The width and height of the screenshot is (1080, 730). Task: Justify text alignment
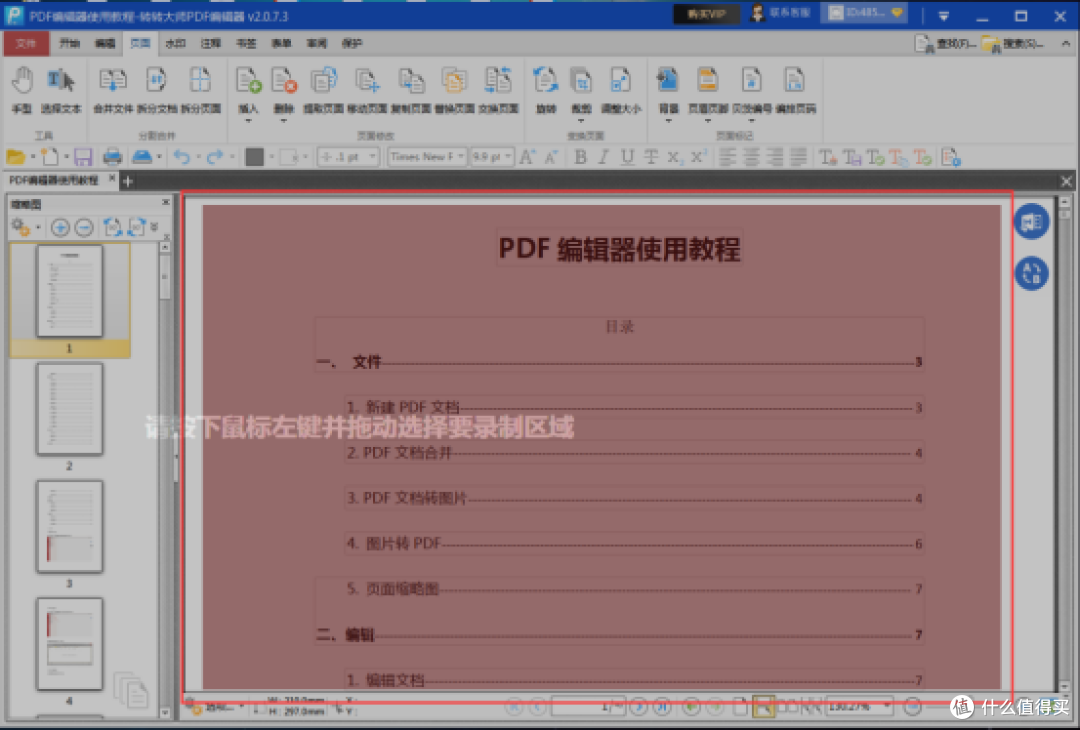click(x=798, y=158)
